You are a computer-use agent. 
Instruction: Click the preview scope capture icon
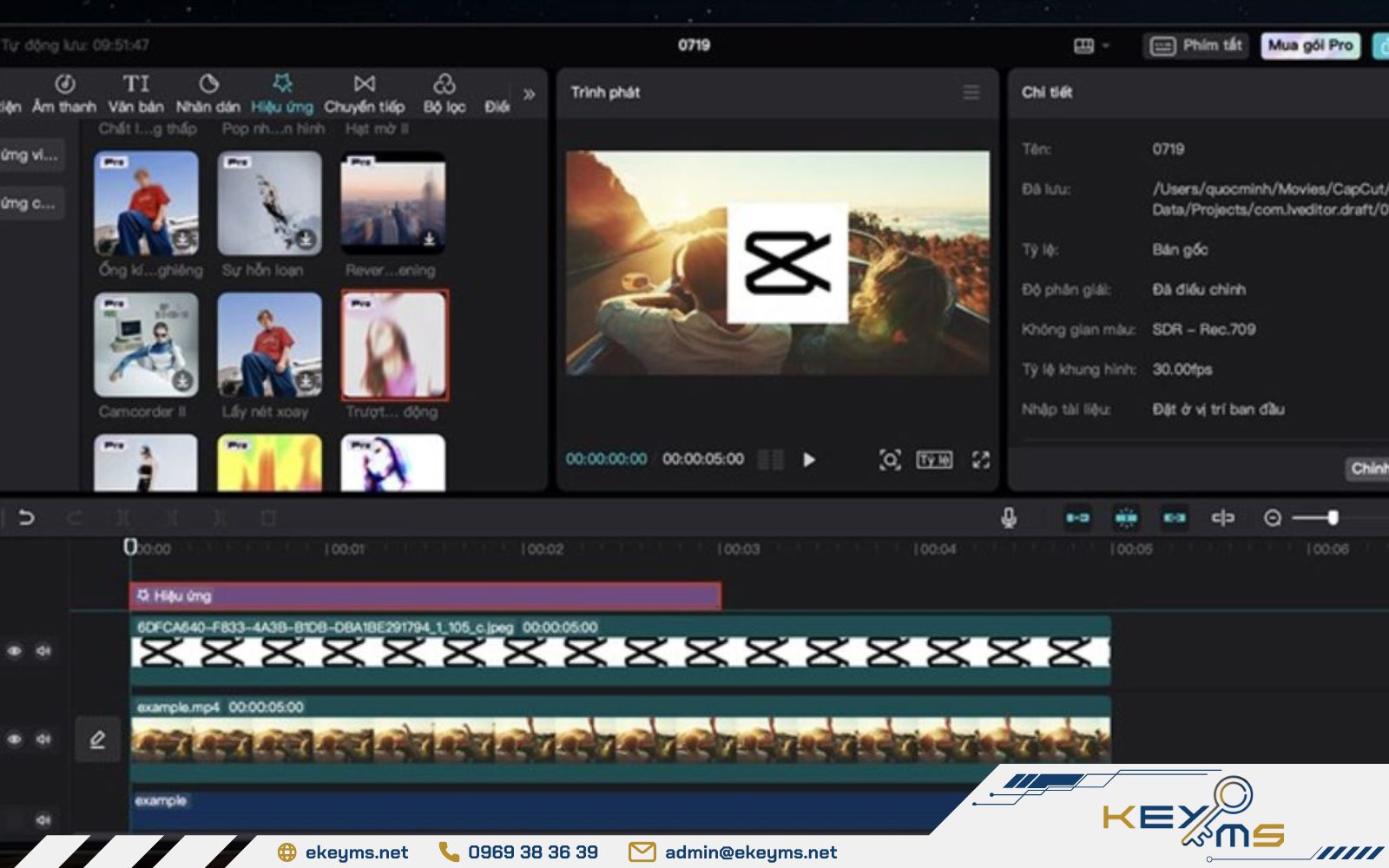point(890,459)
